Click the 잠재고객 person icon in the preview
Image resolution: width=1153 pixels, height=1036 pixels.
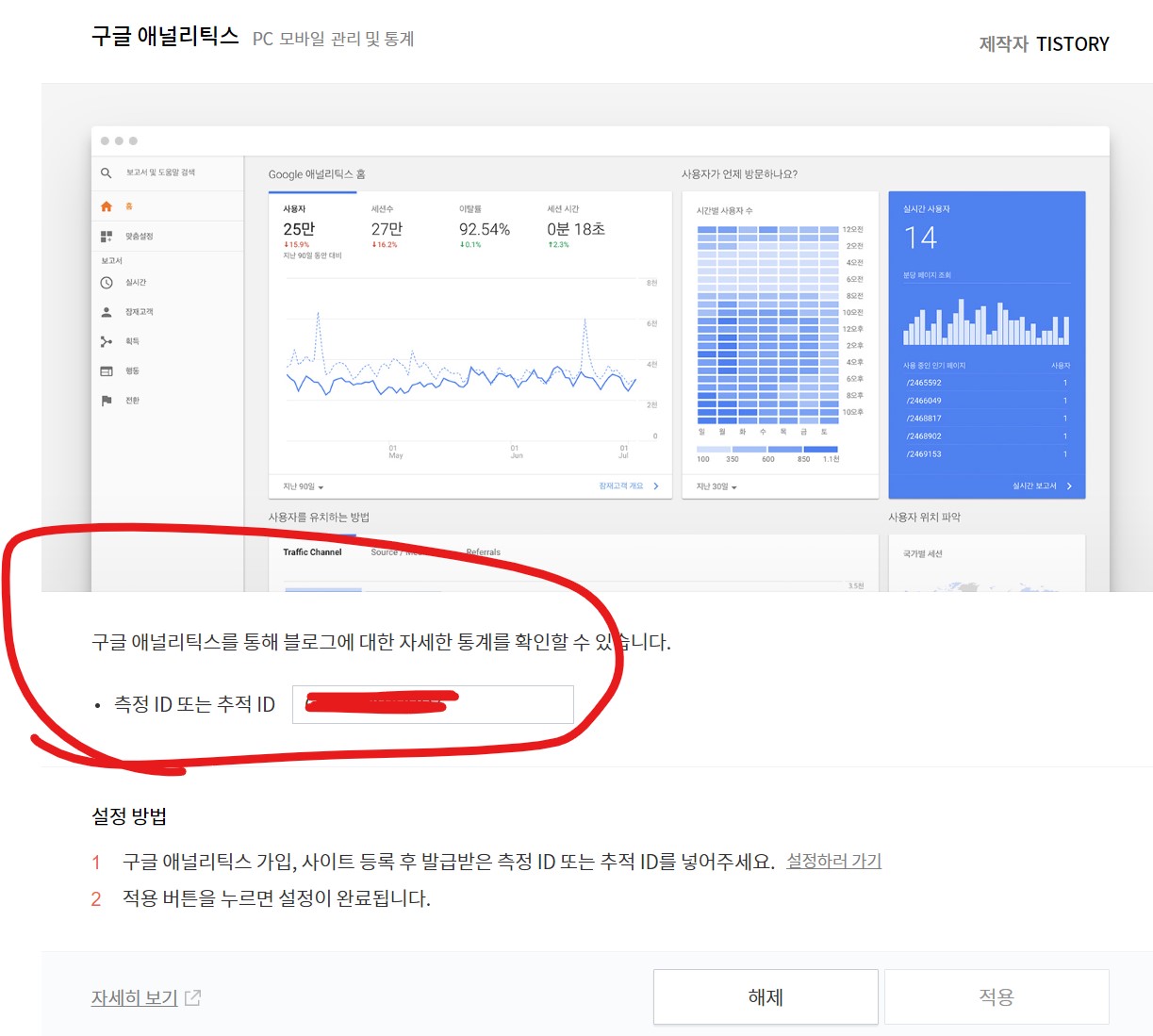[x=107, y=312]
